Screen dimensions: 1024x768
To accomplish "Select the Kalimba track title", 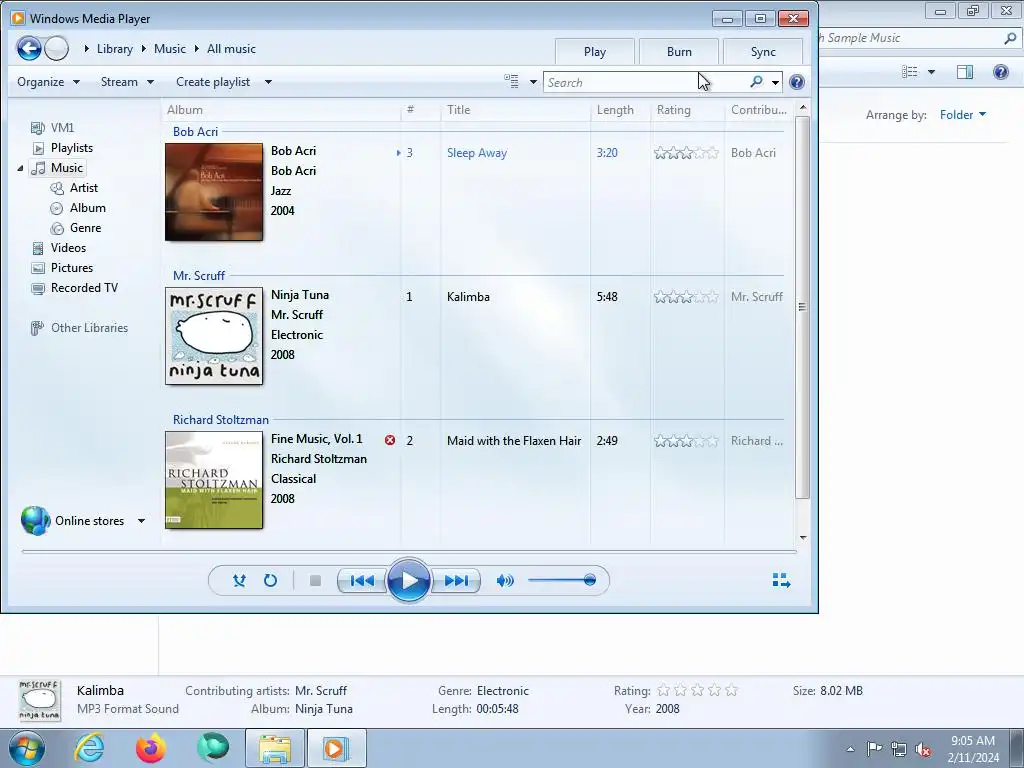I will pos(468,296).
